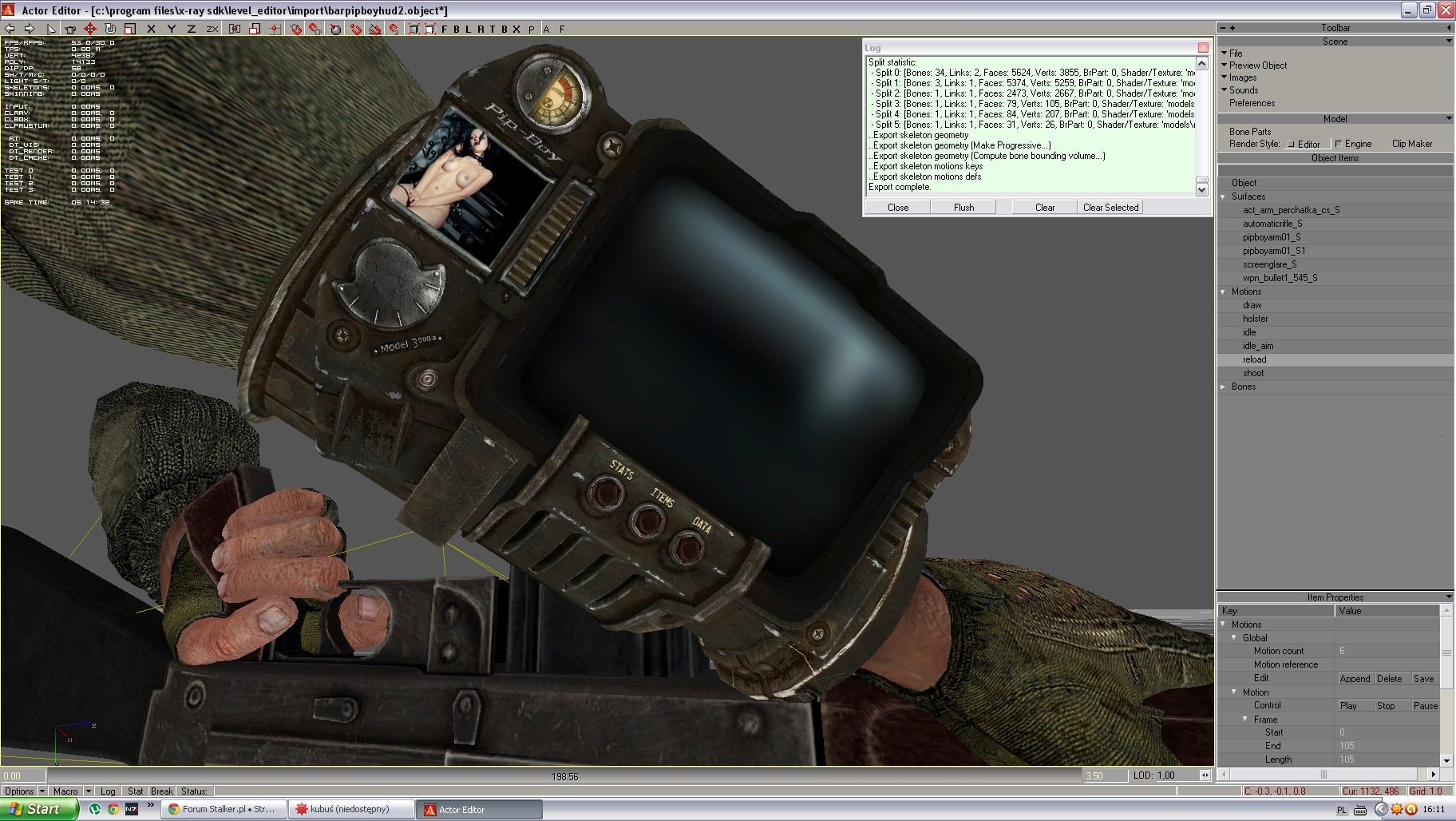Open the Images menu
Viewport: 1456px width, 821px height.
pyautogui.click(x=1238, y=77)
